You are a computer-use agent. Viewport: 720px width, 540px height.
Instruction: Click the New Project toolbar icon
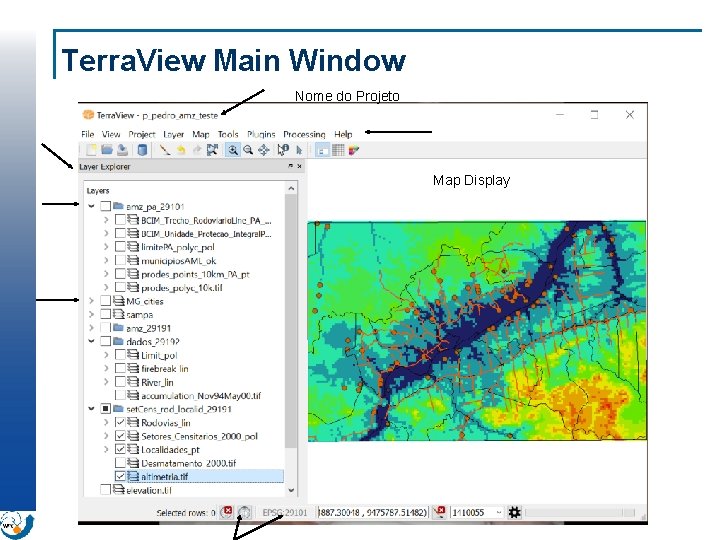92,150
